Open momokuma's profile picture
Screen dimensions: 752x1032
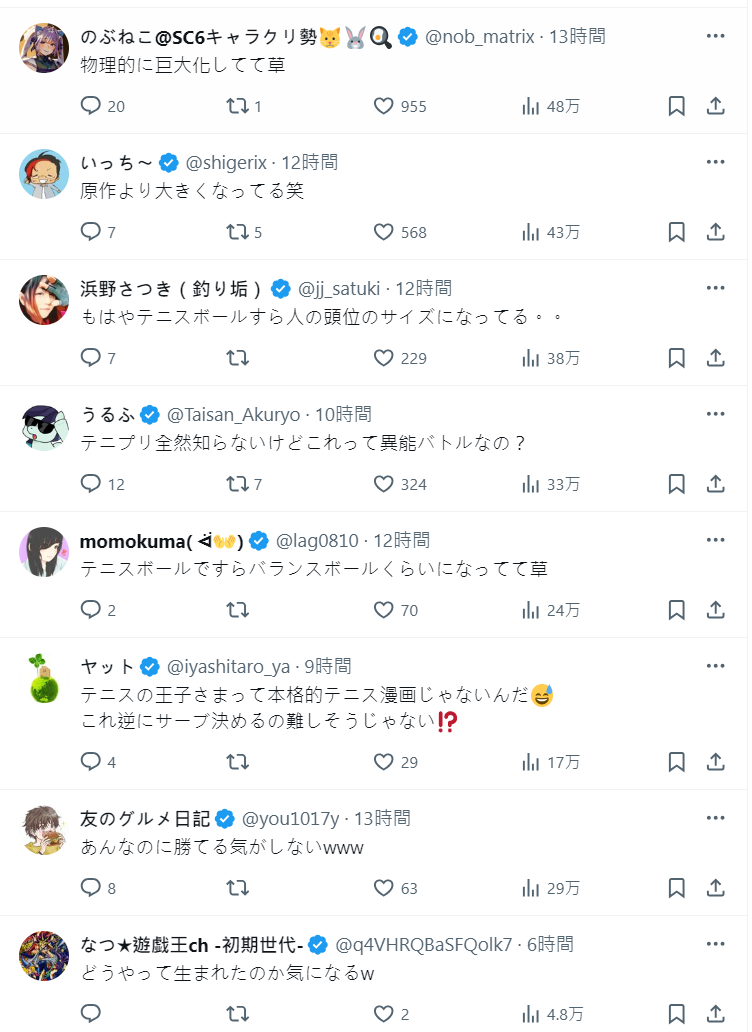click(44, 552)
